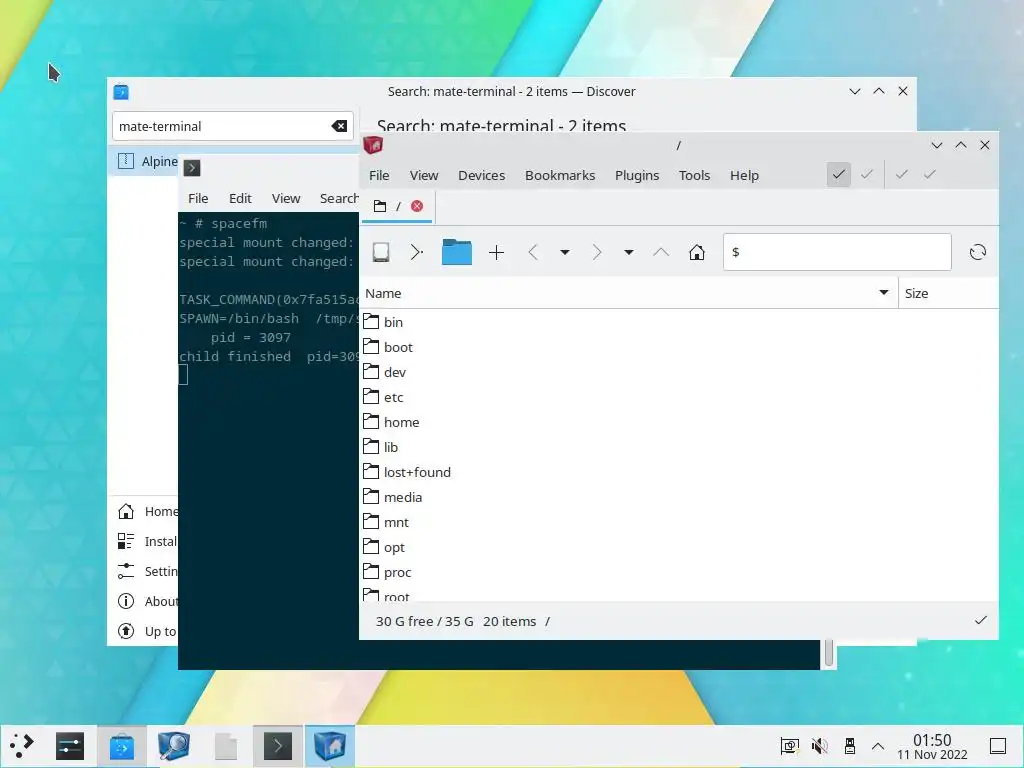Toggle SpaceFM panel 4 checkmark button

coord(930,174)
